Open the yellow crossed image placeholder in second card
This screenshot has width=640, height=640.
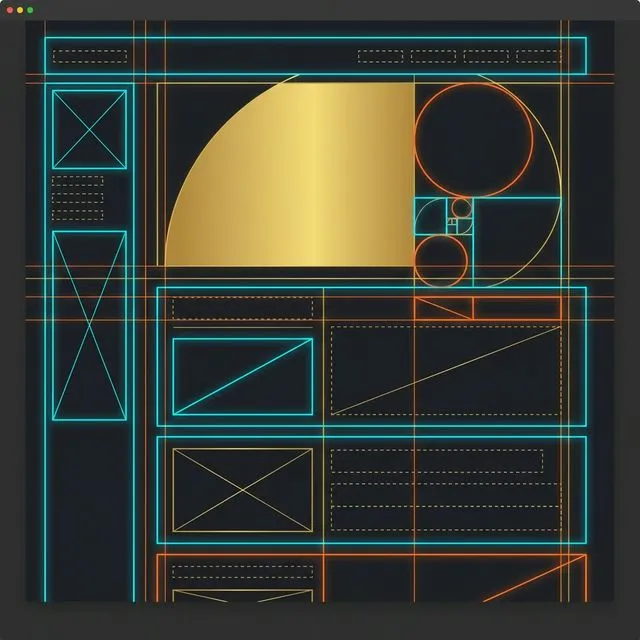[242, 490]
